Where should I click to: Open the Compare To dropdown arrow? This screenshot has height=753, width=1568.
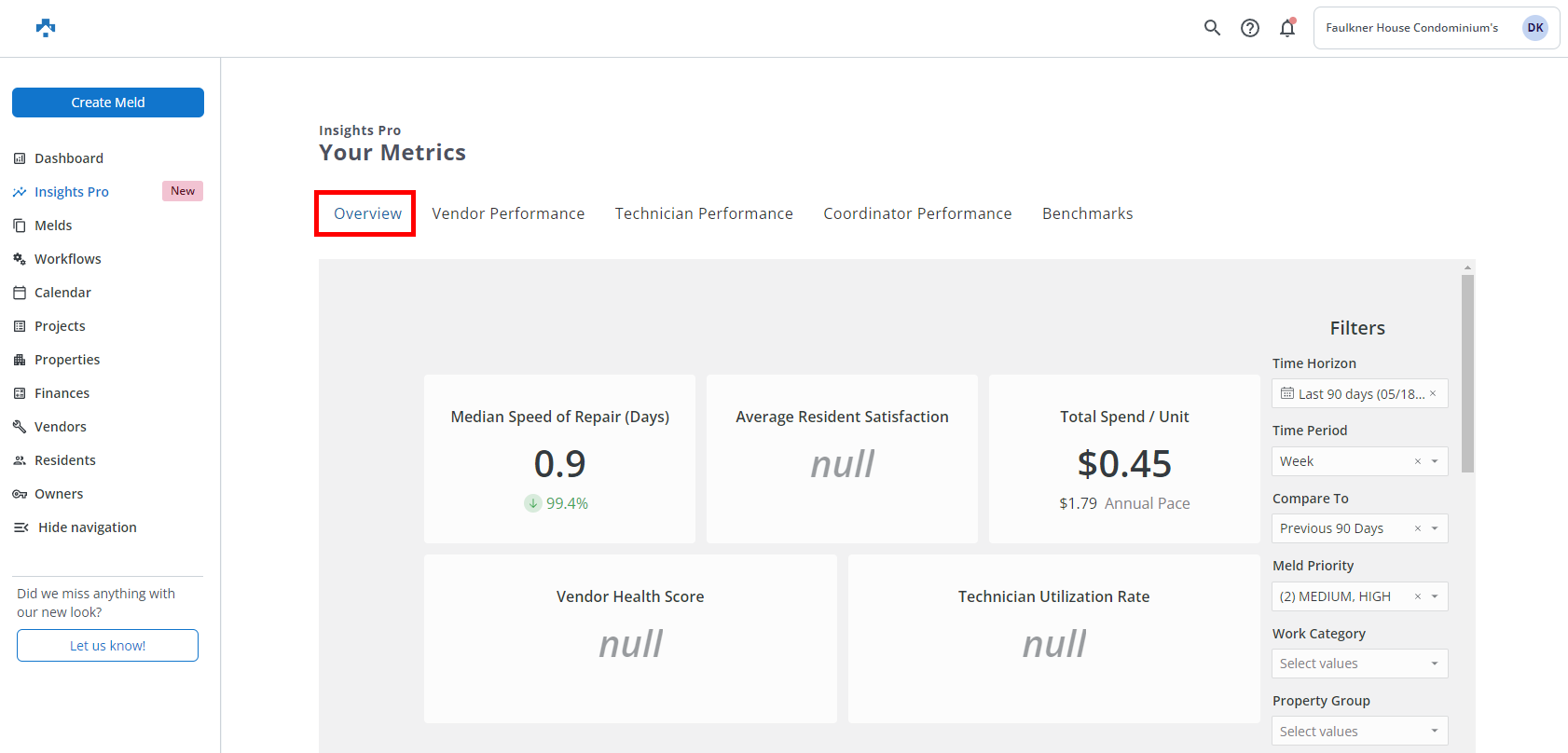pos(1435,528)
